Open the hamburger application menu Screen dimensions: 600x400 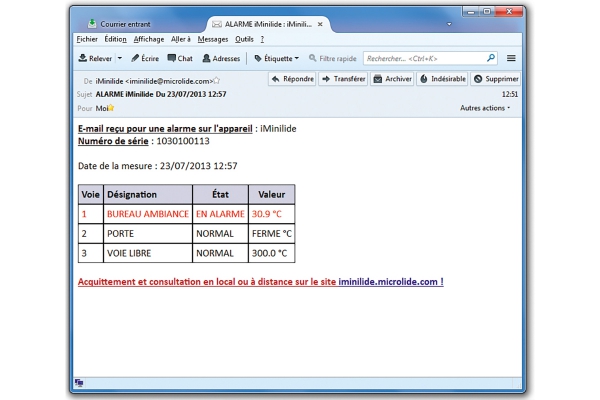pyautogui.click(x=511, y=58)
